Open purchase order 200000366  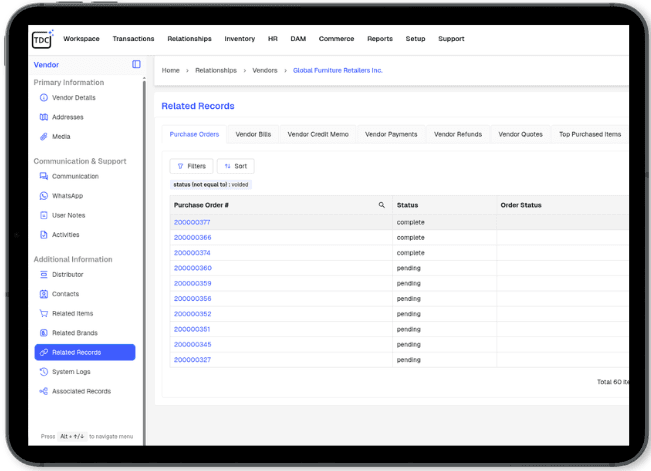pyautogui.click(x=193, y=238)
